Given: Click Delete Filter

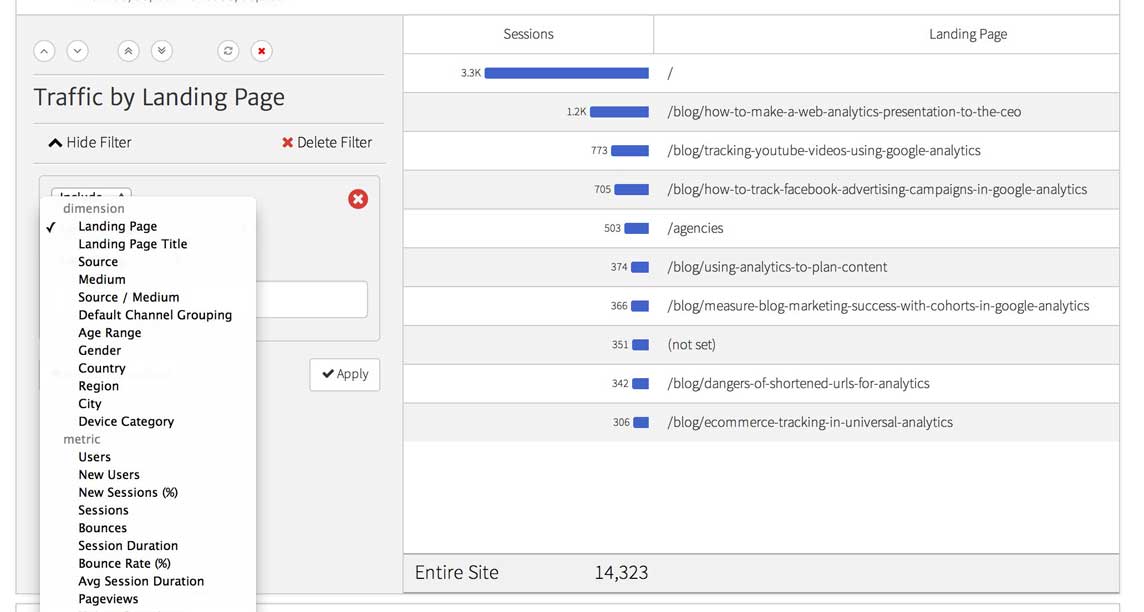Looking at the screenshot, I should click(x=327, y=143).
